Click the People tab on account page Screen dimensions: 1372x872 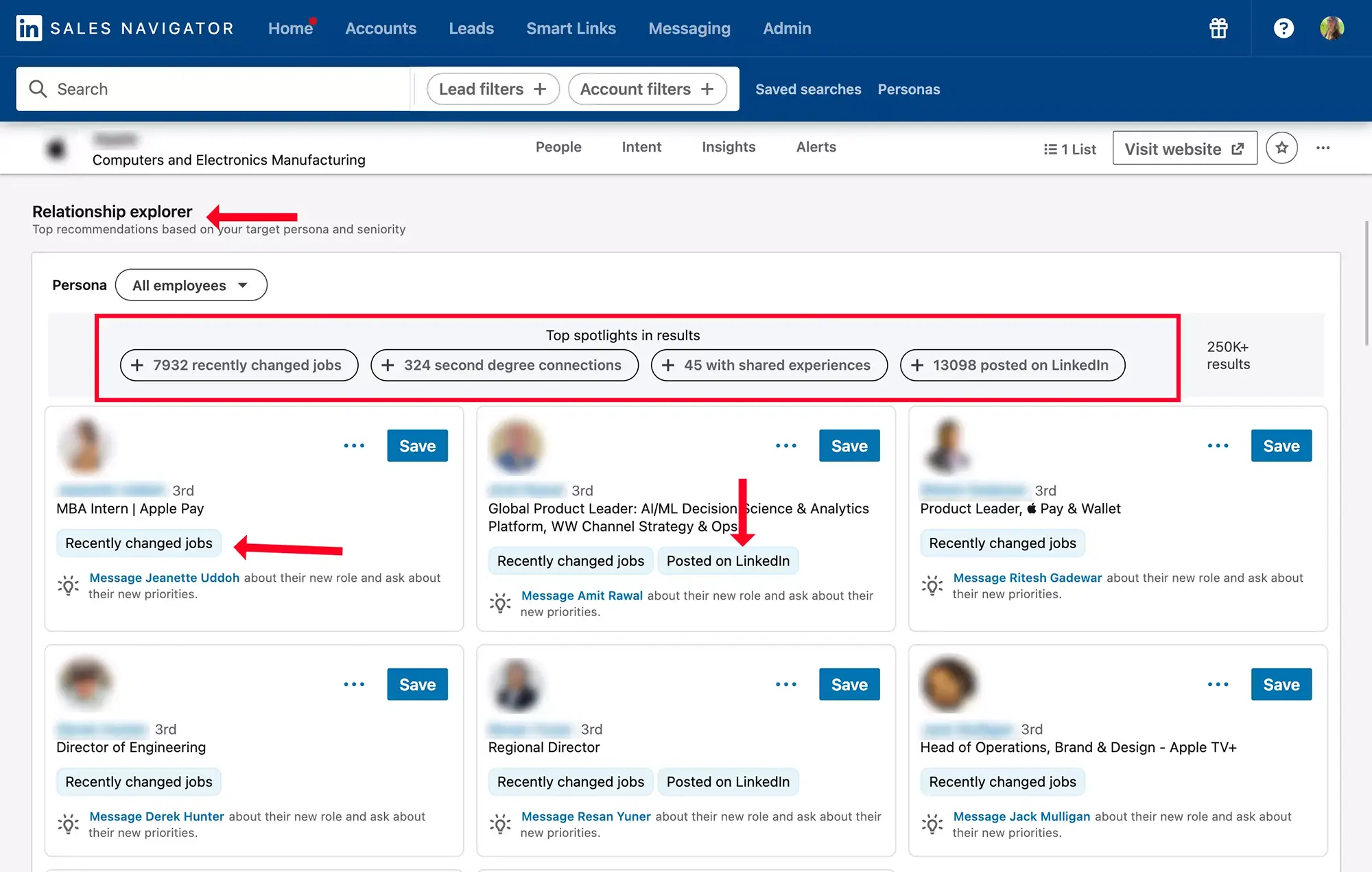click(558, 147)
